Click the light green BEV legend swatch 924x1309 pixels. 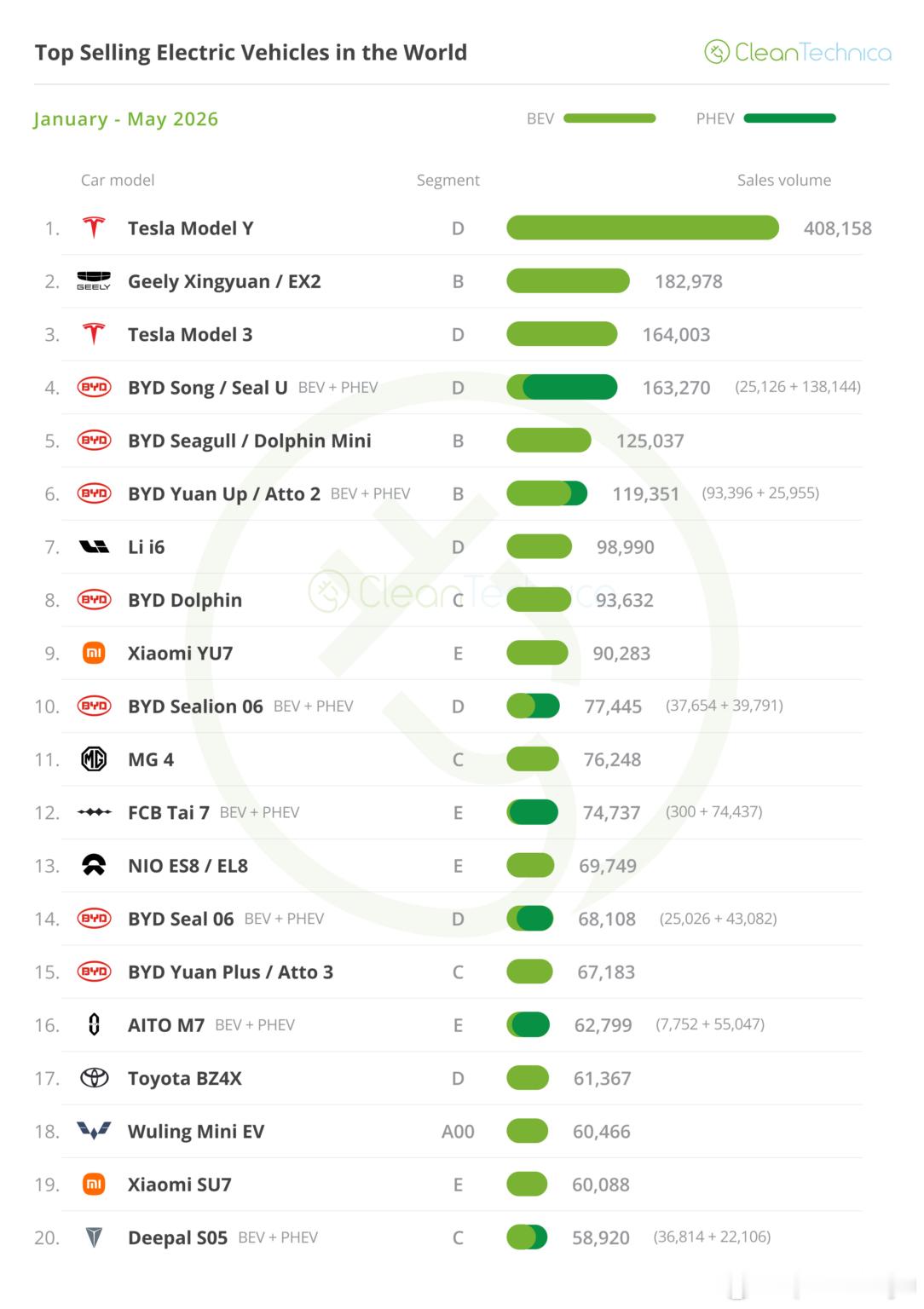pyautogui.click(x=609, y=118)
